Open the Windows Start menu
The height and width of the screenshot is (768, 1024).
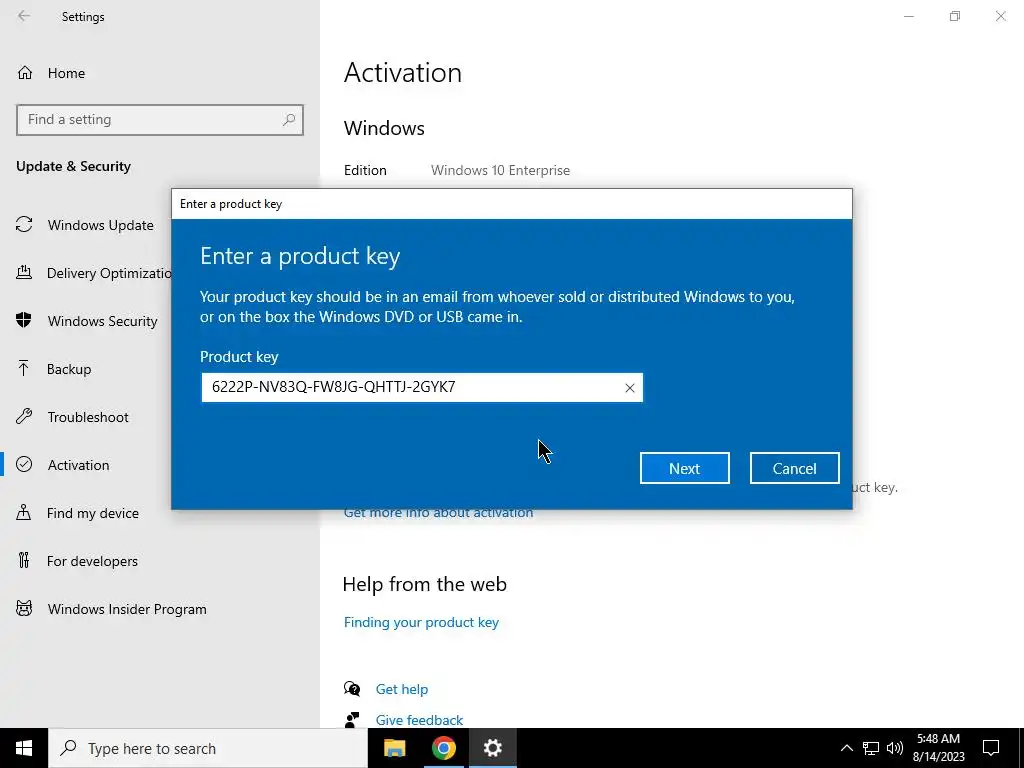24,748
